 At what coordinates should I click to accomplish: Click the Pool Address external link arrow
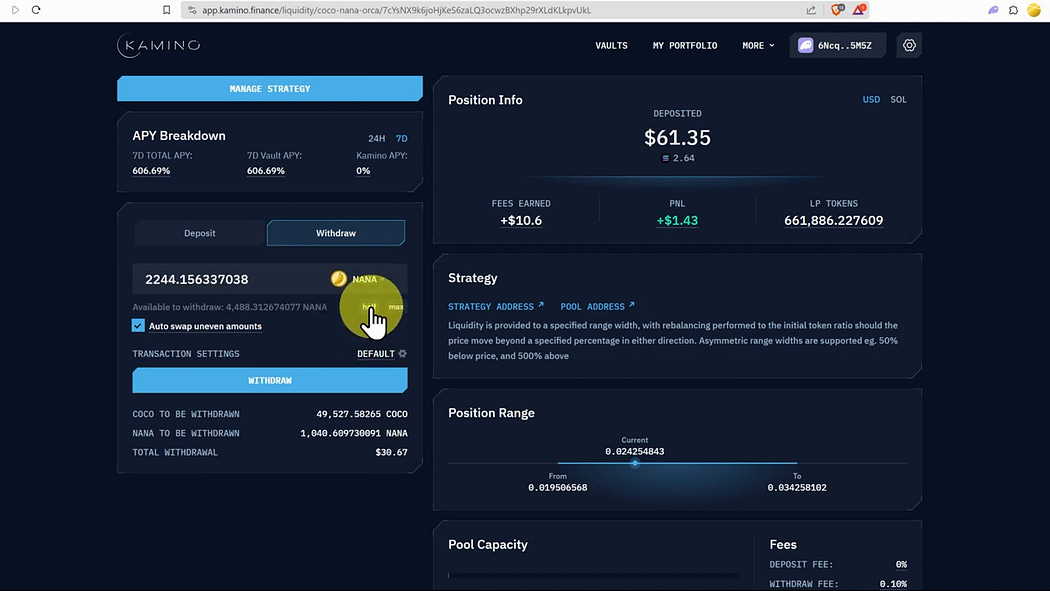(631, 305)
